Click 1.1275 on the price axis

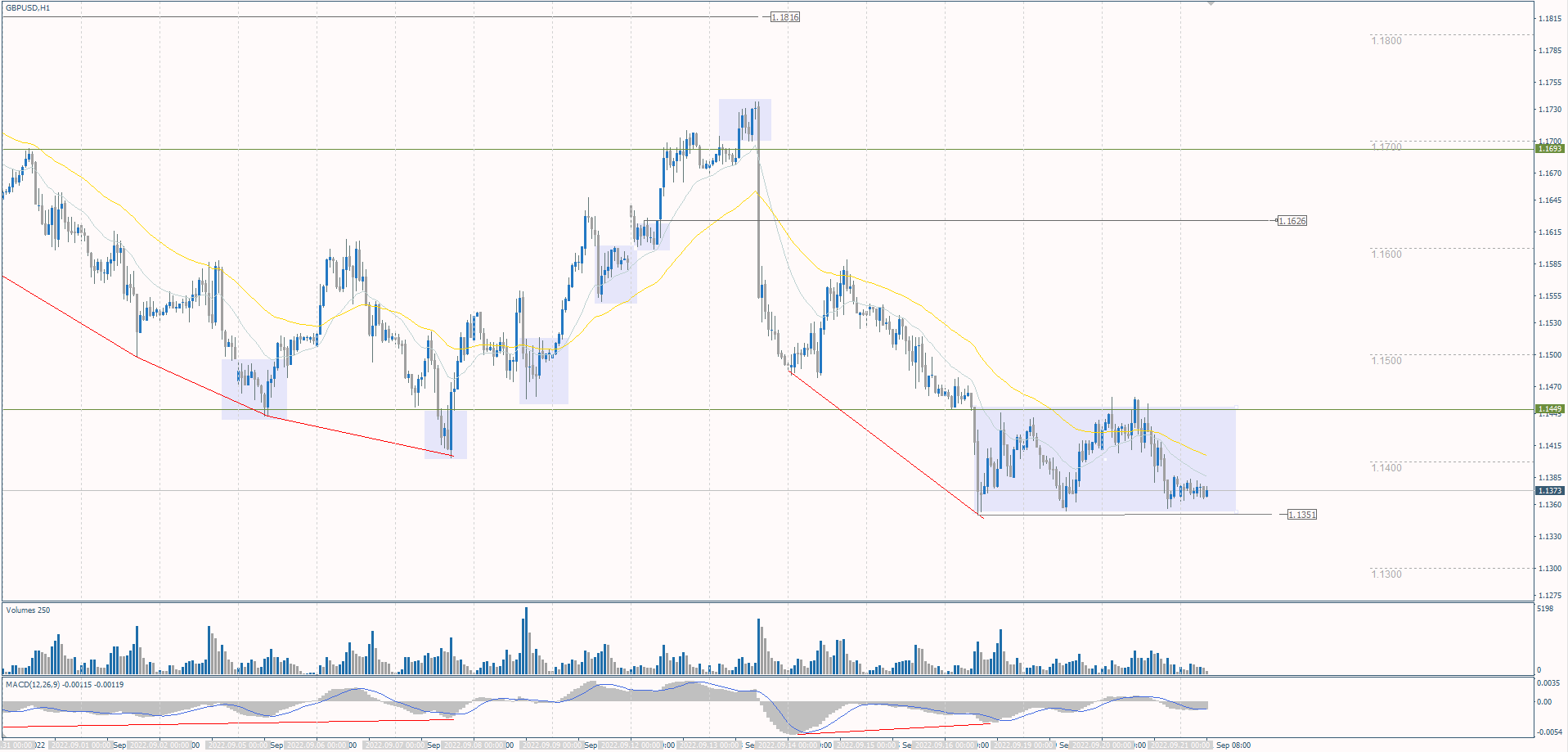point(1550,596)
